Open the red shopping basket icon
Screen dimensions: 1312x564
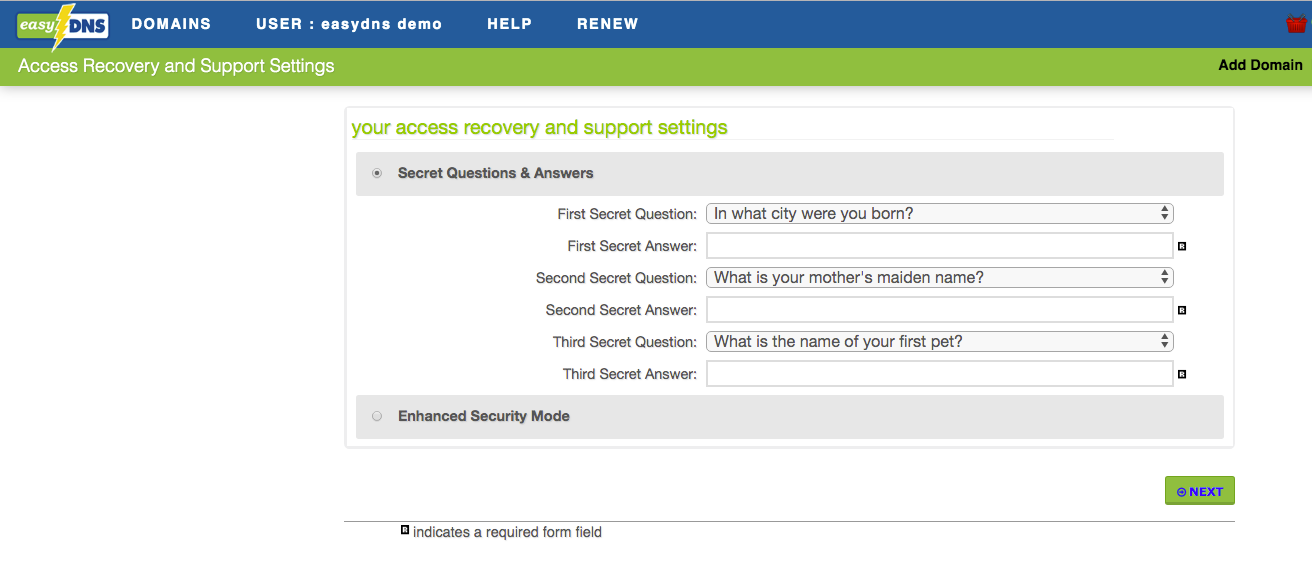[x=1297, y=24]
